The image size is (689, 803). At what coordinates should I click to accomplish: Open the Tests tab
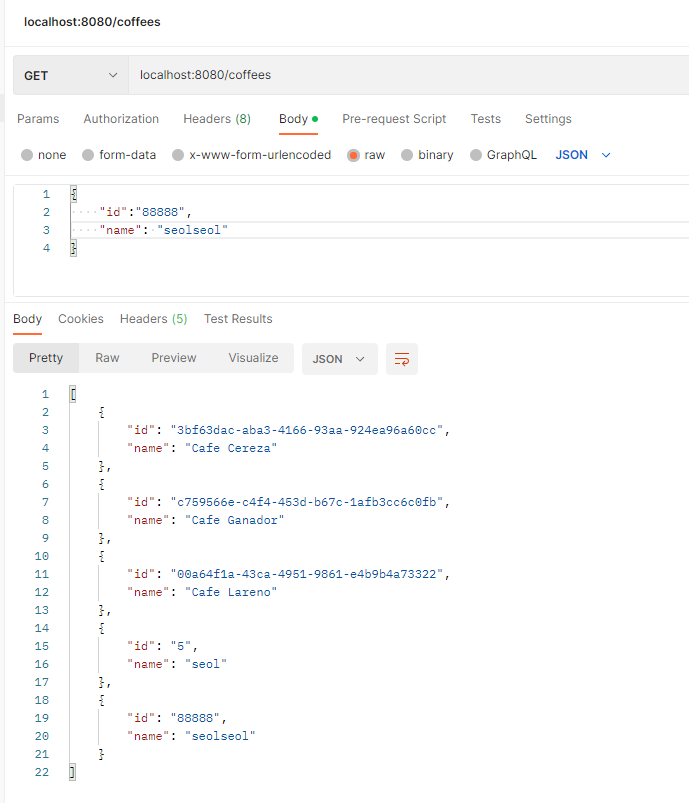[486, 119]
